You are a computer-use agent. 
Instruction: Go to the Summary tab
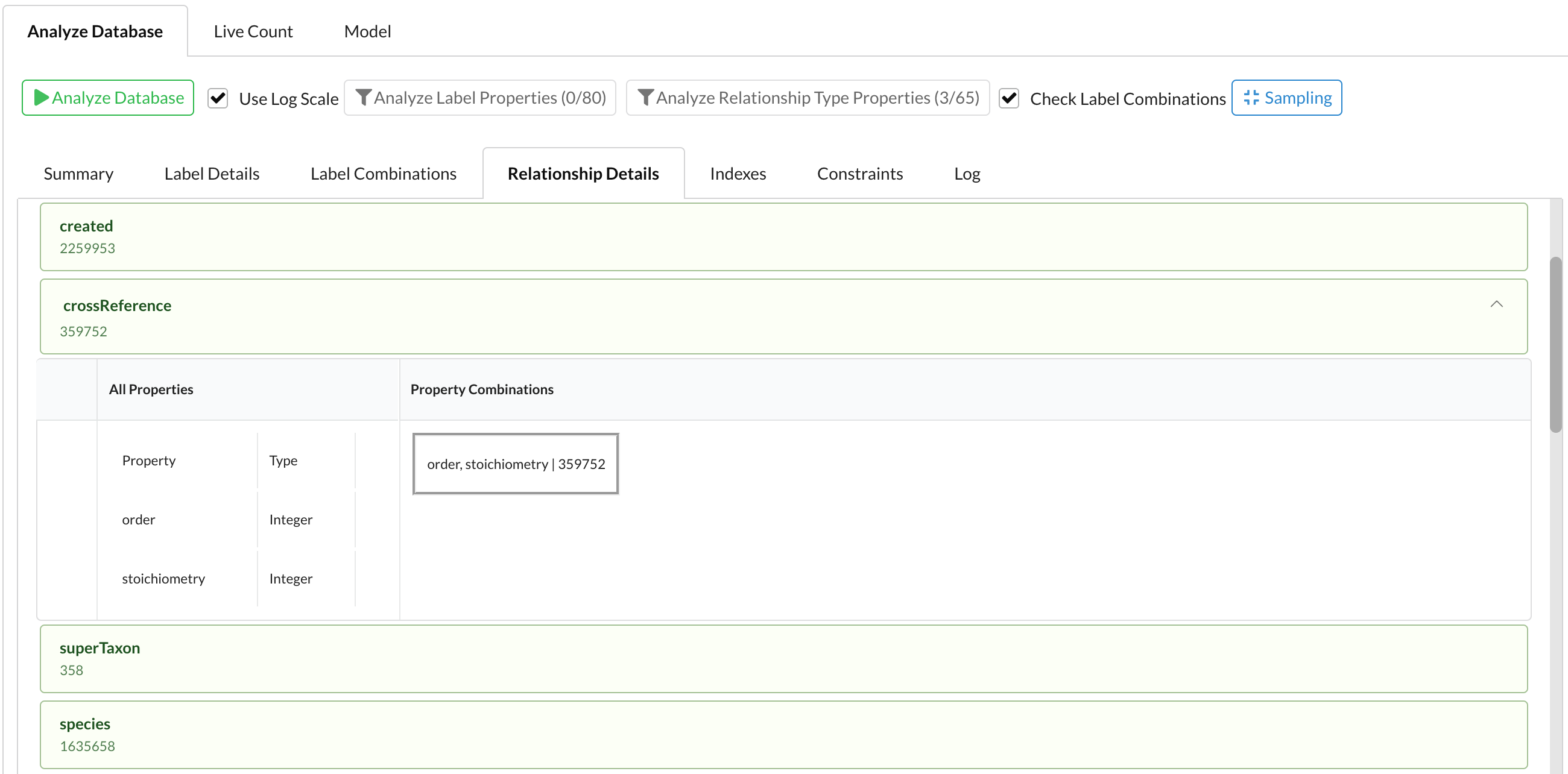coord(78,174)
